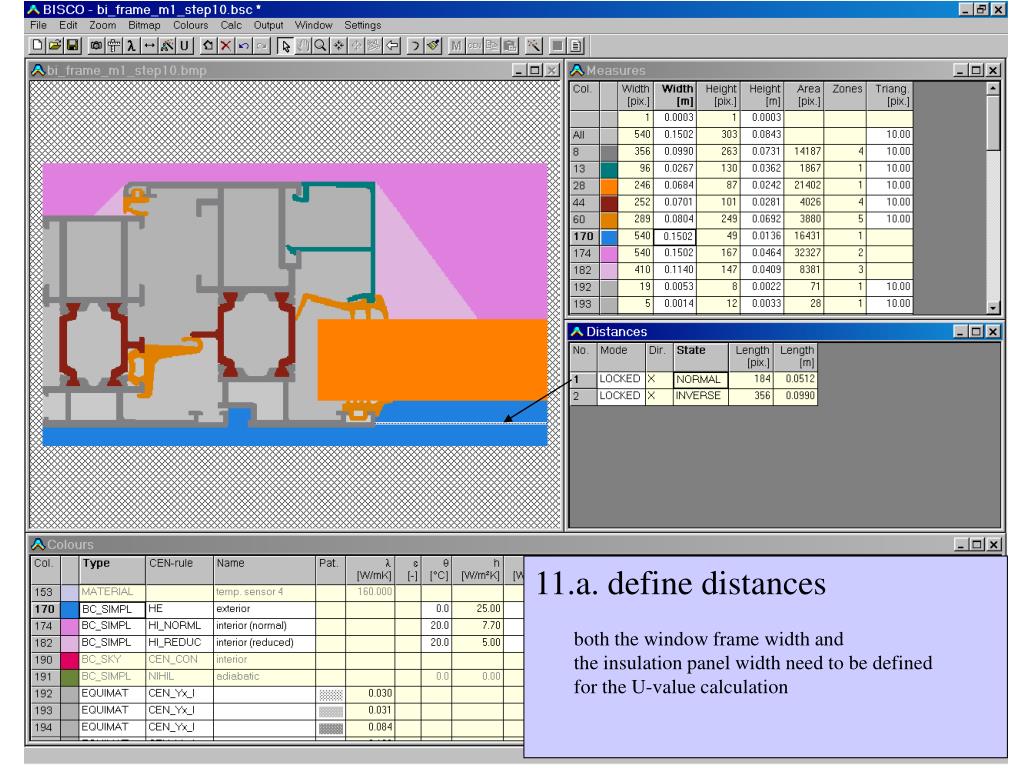Screen dimensions: 1024x768
Task: Click the camera toolbar icon
Action: pyautogui.click(x=97, y=46)
